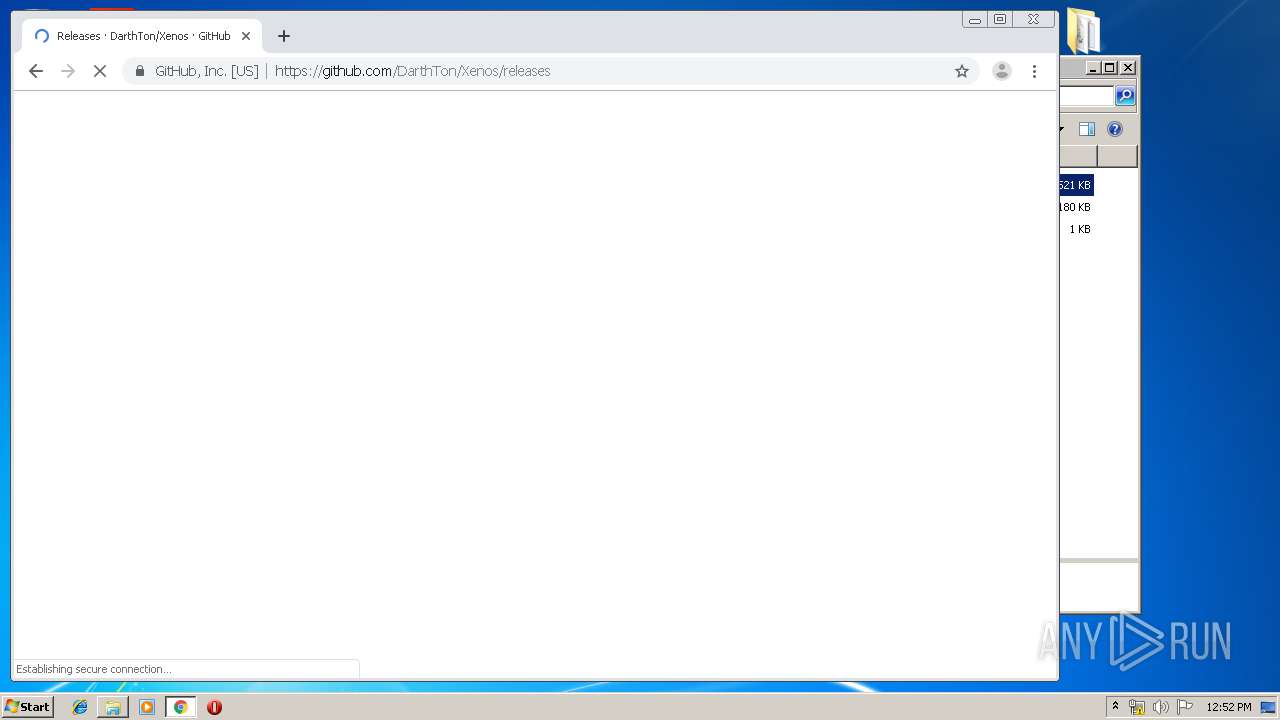The image size is (1280, 720).
Task: Open the Action Center flag icon
Action: tap(1184, 707)
